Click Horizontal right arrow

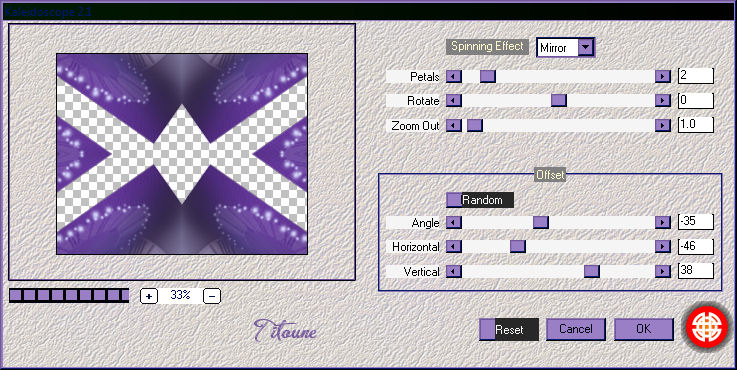663,246
